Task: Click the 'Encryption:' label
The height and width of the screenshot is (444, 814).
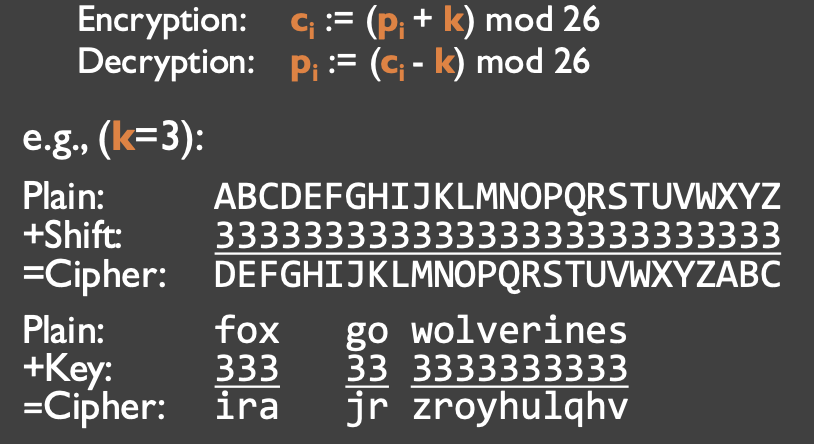Action: coord(162,21)
